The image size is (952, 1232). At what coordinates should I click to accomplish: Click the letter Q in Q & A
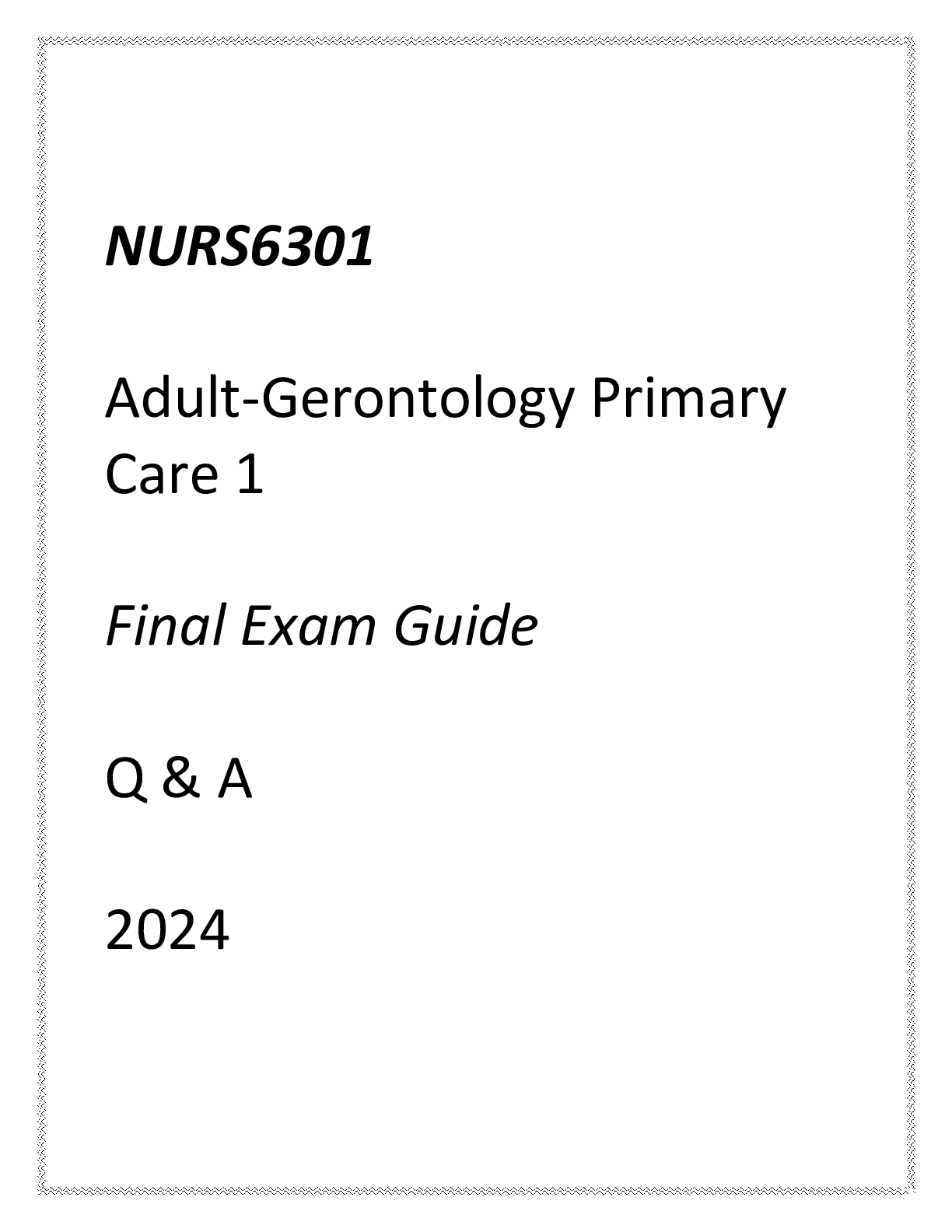pos(124,781)
